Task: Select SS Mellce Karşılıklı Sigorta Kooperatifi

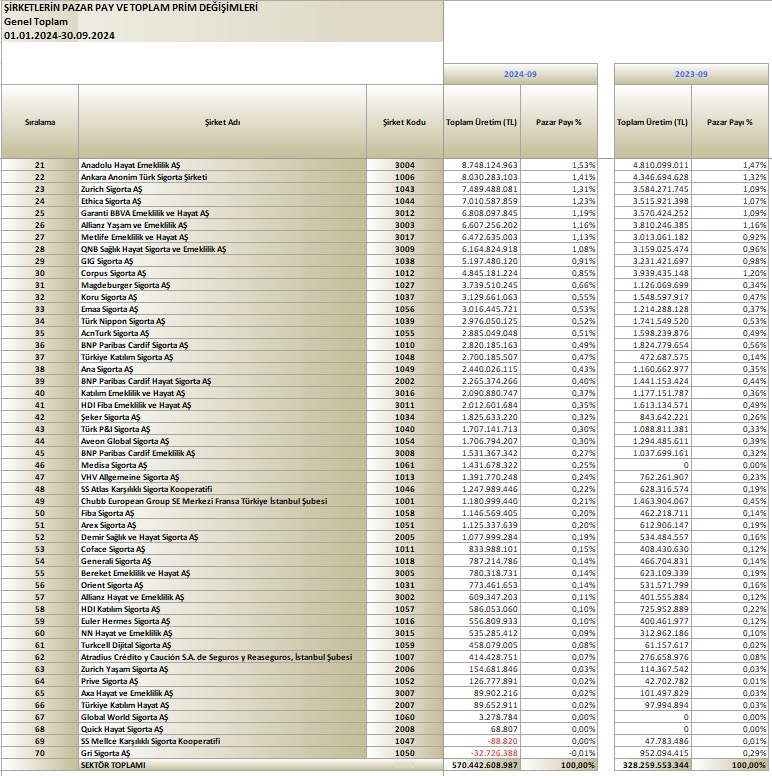Action: point(222,741)
